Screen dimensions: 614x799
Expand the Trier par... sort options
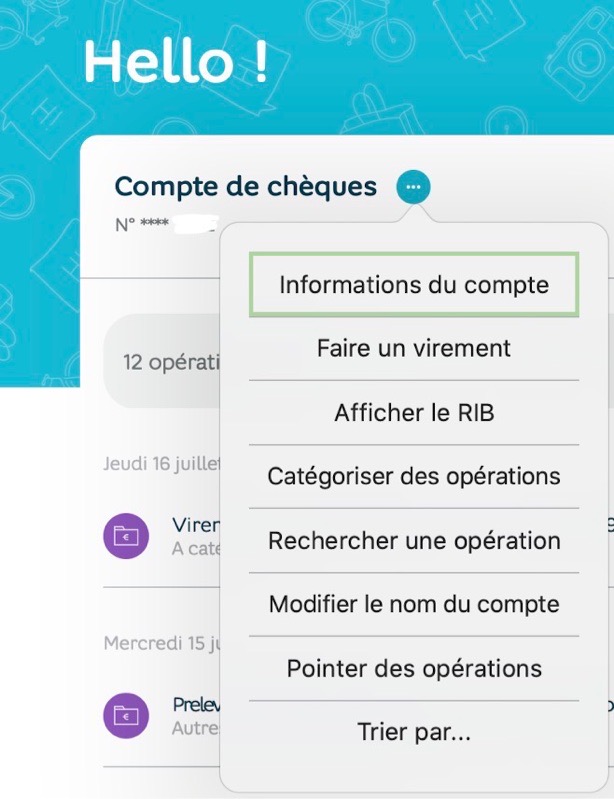click(x=413, y=733)
